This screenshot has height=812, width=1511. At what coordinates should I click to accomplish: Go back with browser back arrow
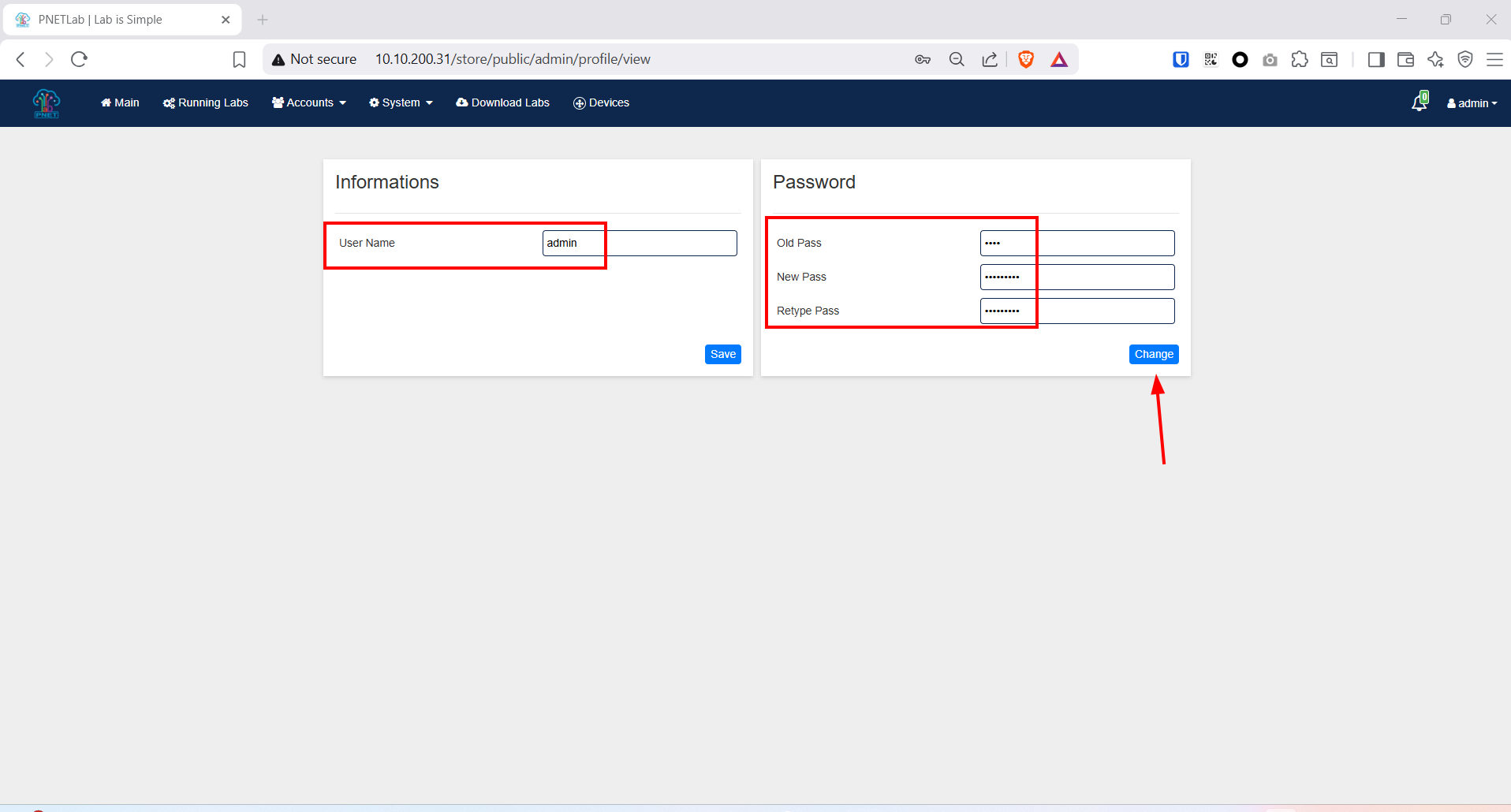21,59
